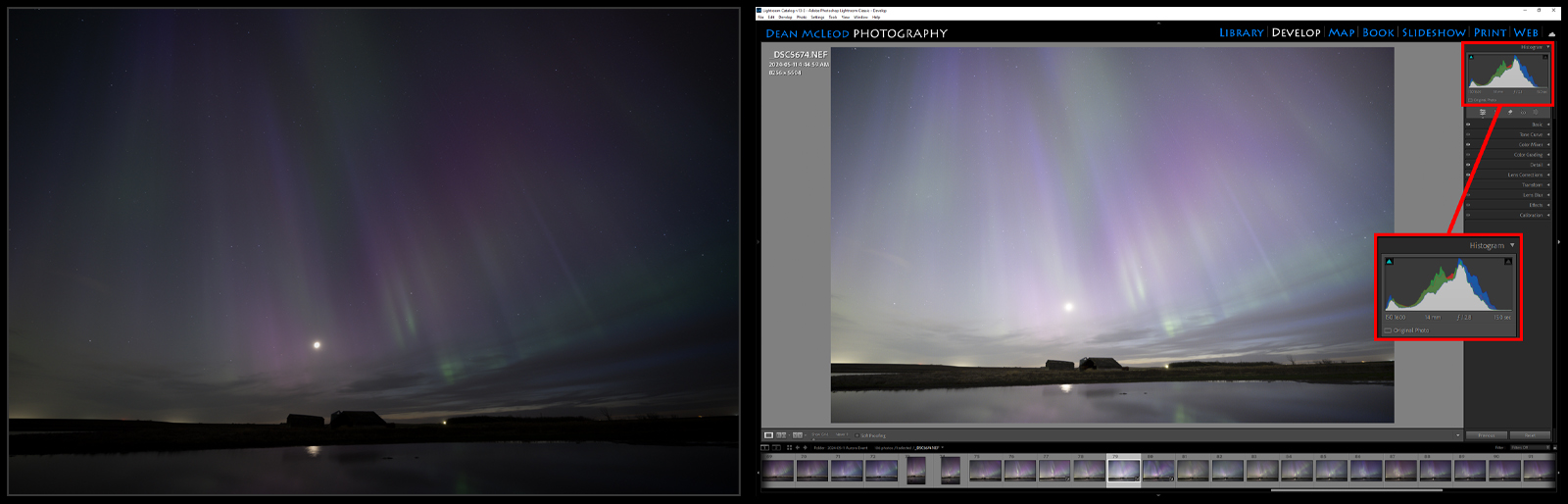Viewport: 1568px width, 504px height.
Task: Switch to the Print module
Action: point(1491,32)
